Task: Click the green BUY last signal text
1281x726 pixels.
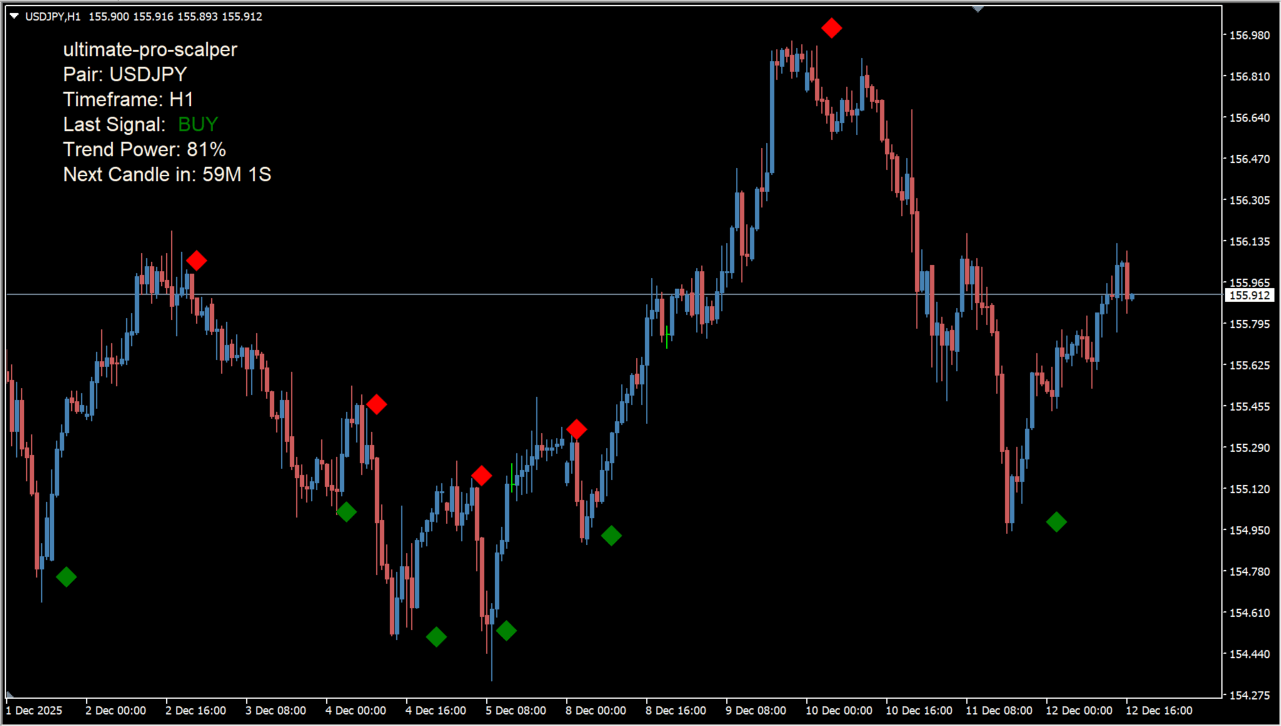Action: click(197, 125)
